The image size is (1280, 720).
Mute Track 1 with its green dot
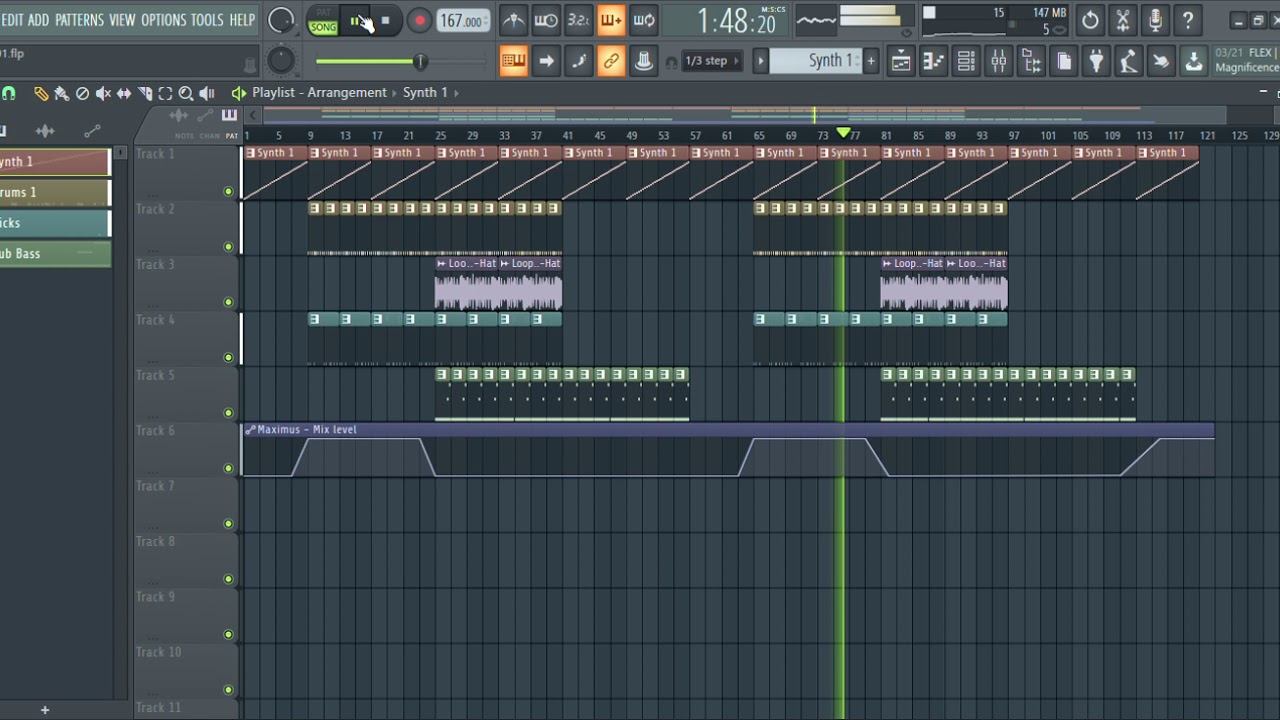(228, 191)
